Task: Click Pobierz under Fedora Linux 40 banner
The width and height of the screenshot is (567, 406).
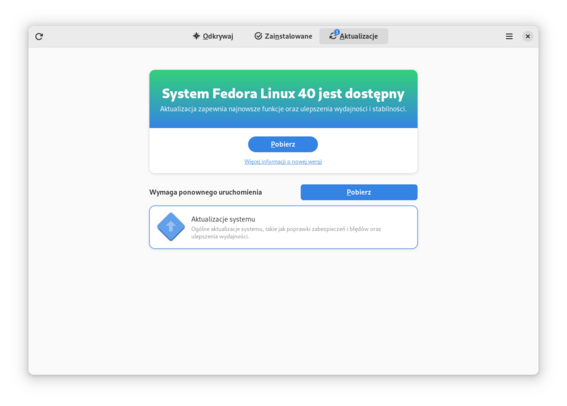Action: click(283, 144)
